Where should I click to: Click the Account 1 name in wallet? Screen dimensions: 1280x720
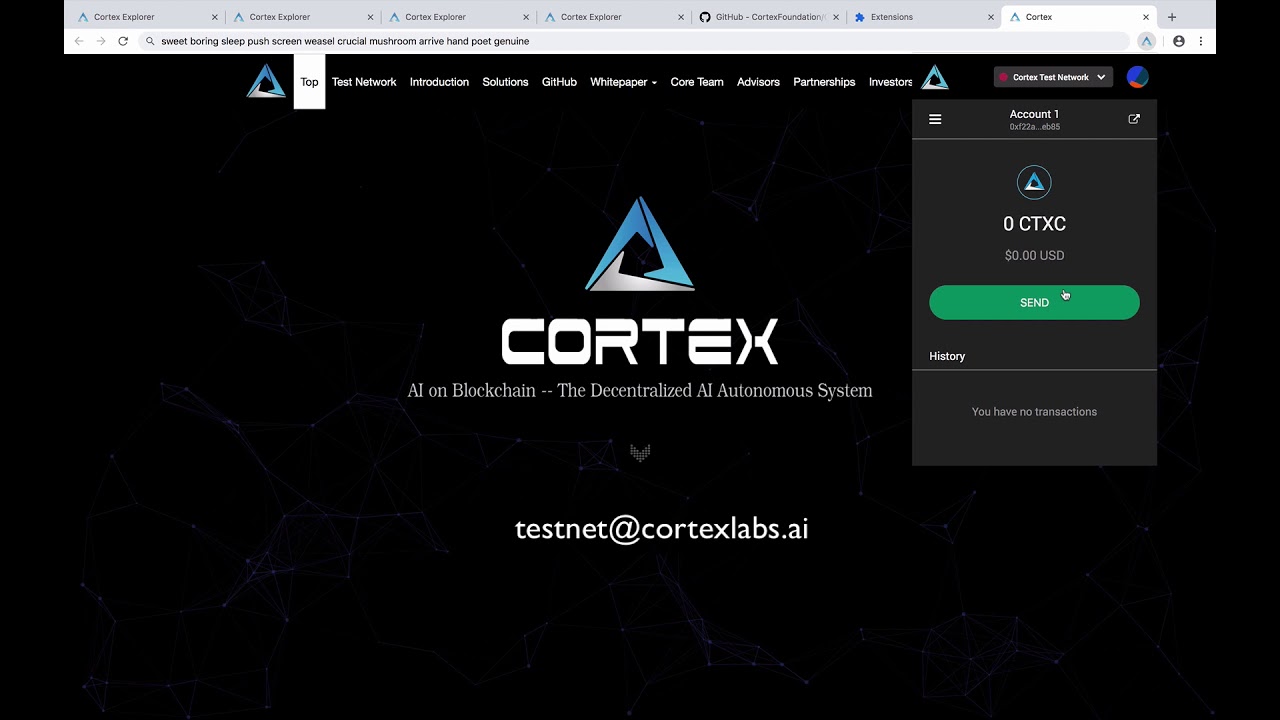pyautogui.click(x=1034, y=114)
